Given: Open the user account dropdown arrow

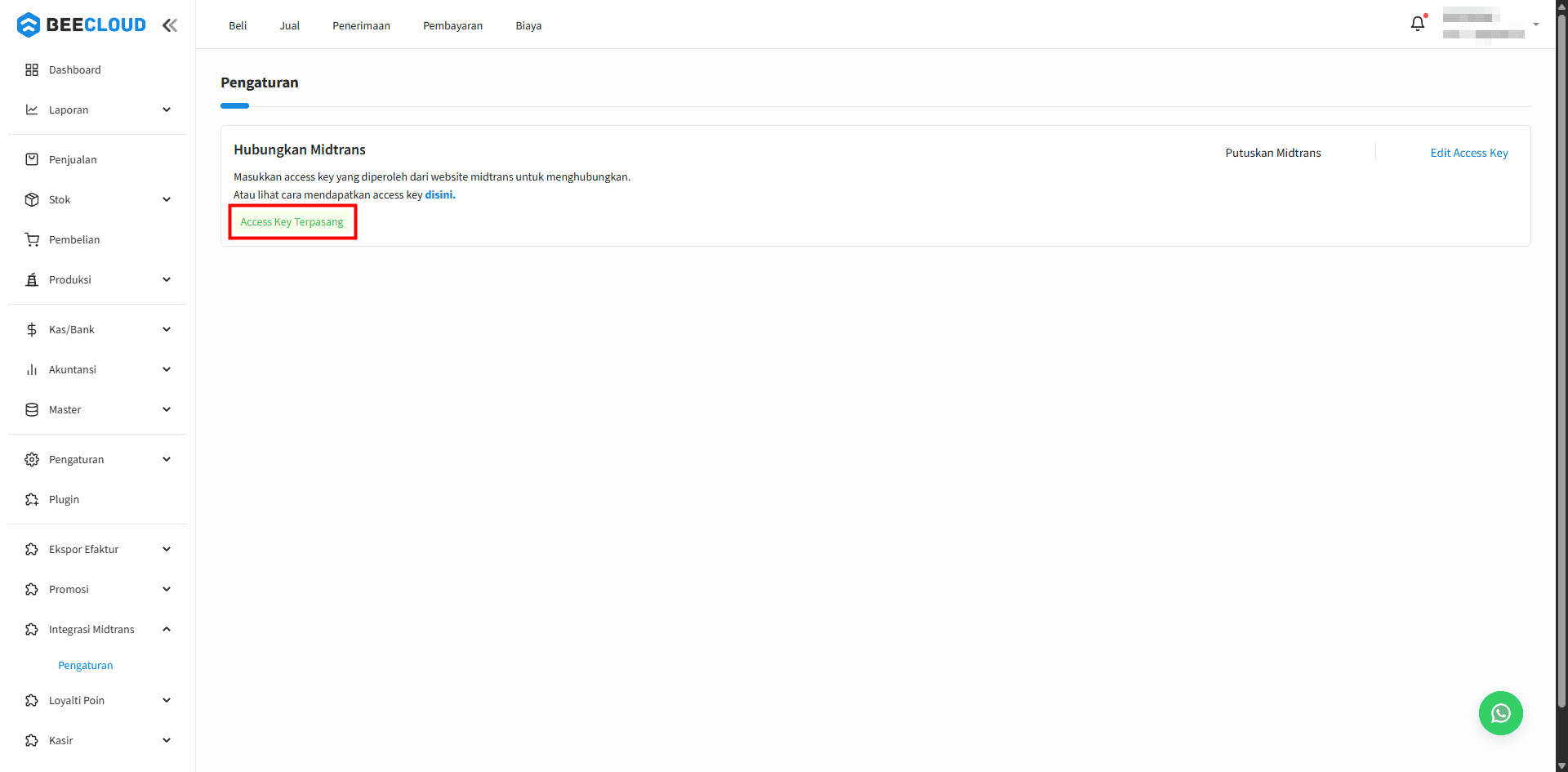Looking at the screenshot, I should 1536,25.
